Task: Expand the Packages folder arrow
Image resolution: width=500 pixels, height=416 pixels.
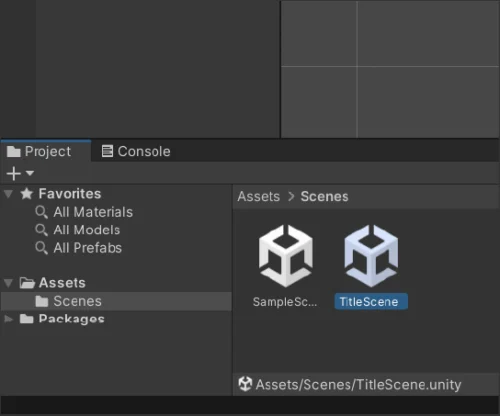Action: click(8, 319)
